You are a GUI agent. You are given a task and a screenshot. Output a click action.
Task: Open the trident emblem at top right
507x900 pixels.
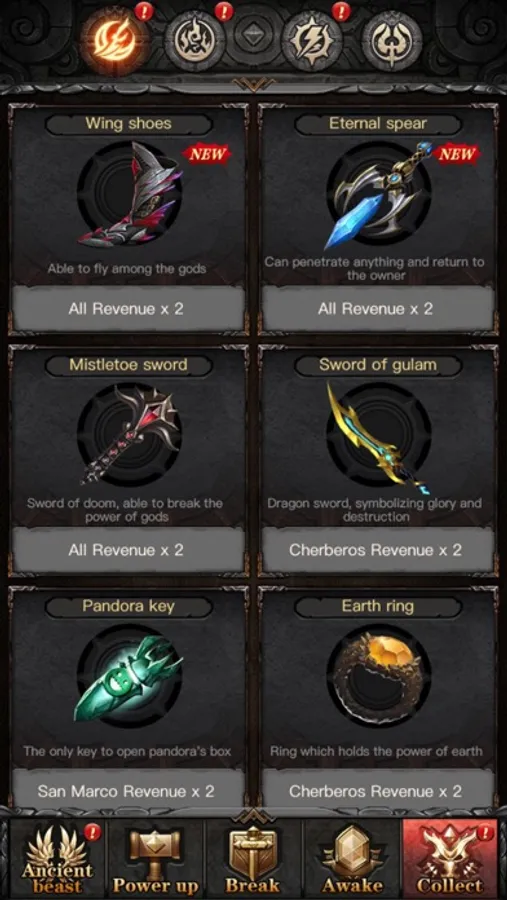point(392,40)
